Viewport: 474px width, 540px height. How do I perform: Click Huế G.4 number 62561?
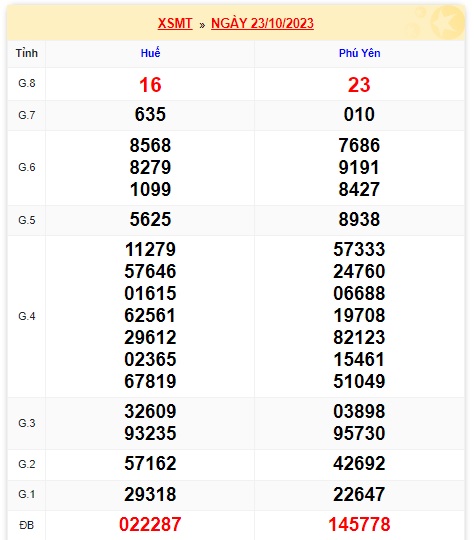150,315
